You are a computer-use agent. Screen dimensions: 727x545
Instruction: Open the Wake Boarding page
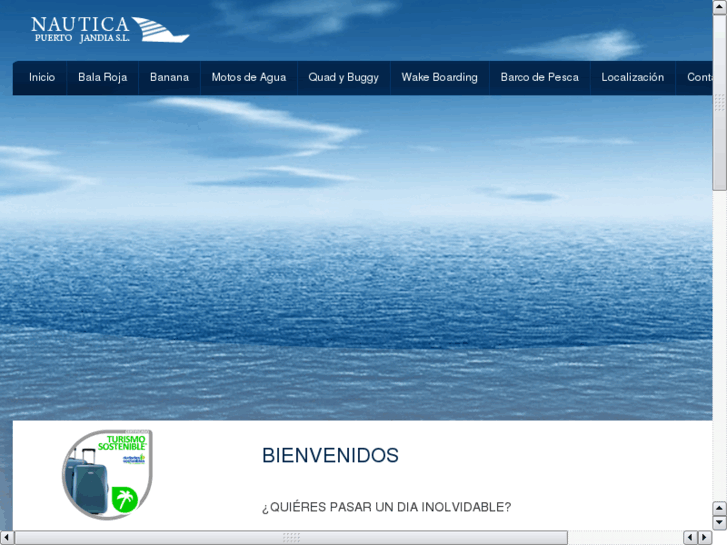[x=440, y=77]
